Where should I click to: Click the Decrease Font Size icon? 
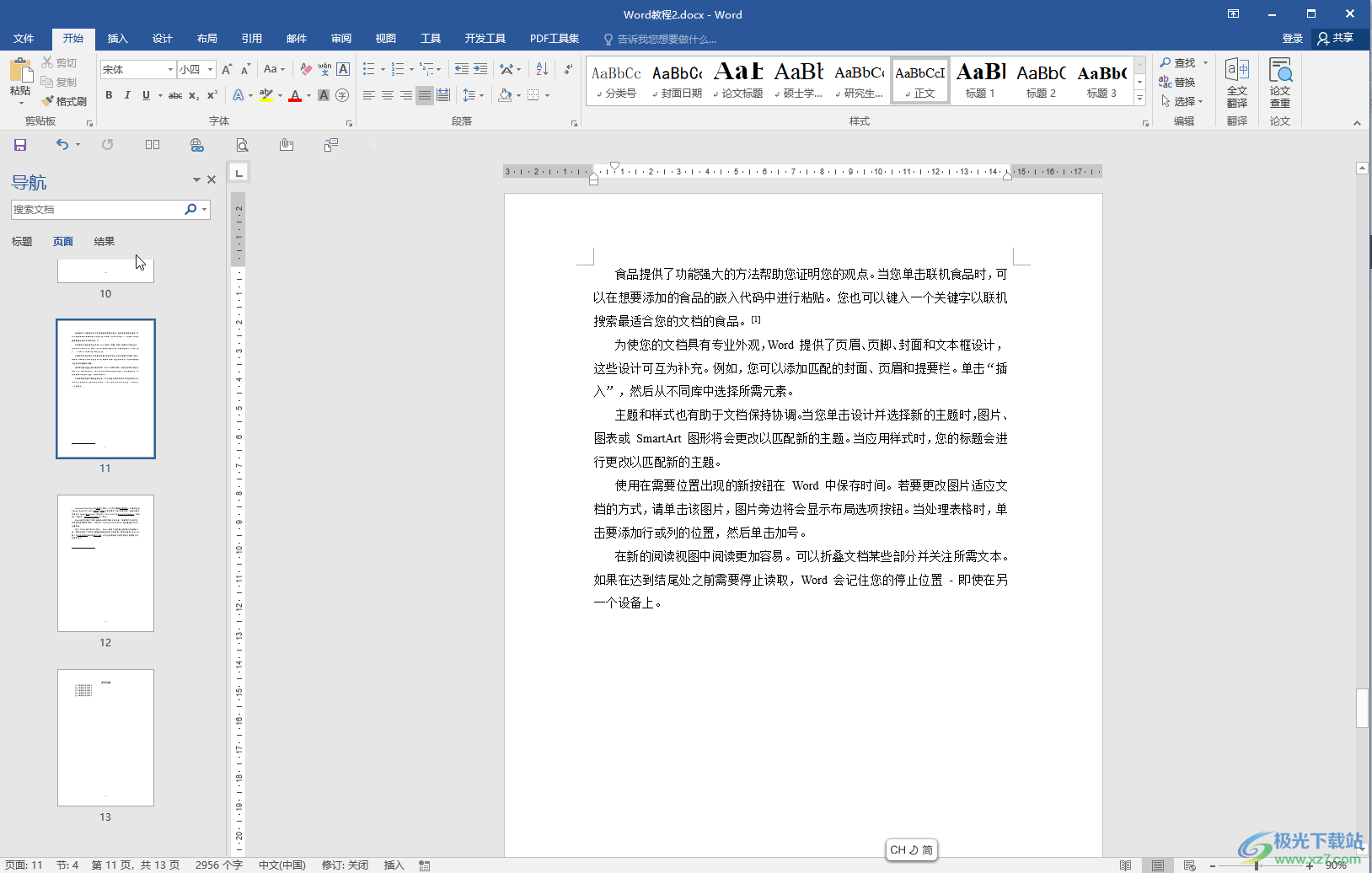click(245, 69)
